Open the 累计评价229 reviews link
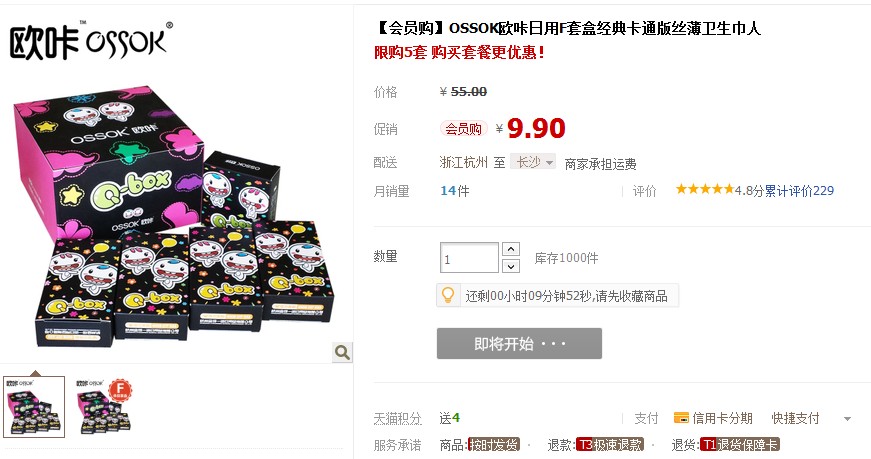The image size is (871, 459). pyautogui.click(x=799, y=191)
